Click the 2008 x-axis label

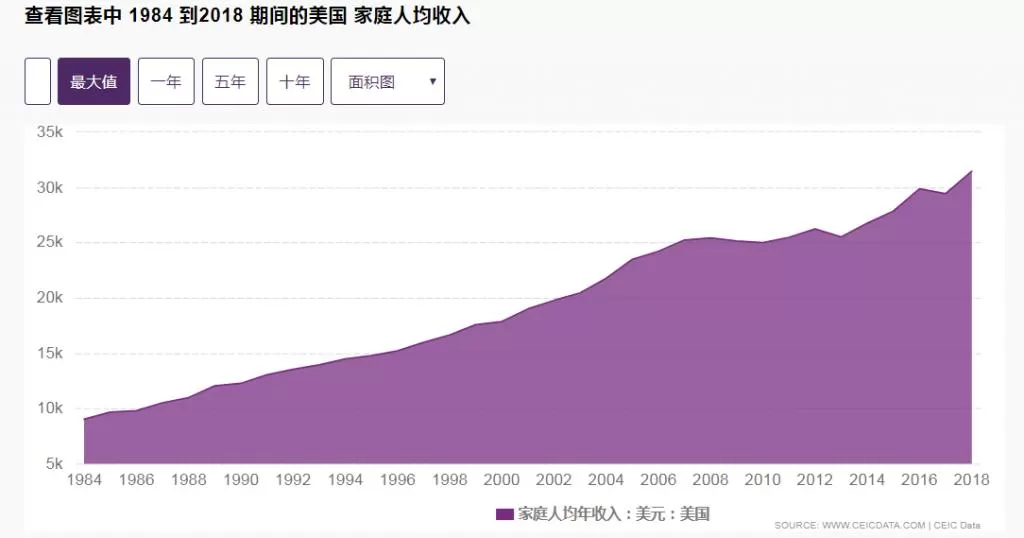click(x=710, y=480)
